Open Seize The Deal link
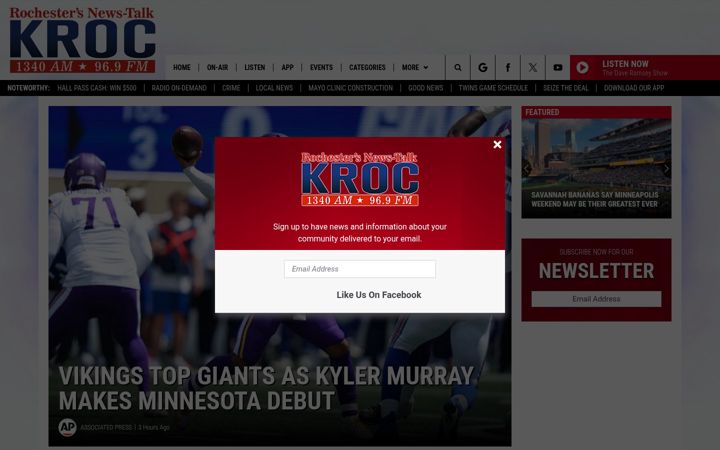The image size is (720, 450). (x=566, y=88)
